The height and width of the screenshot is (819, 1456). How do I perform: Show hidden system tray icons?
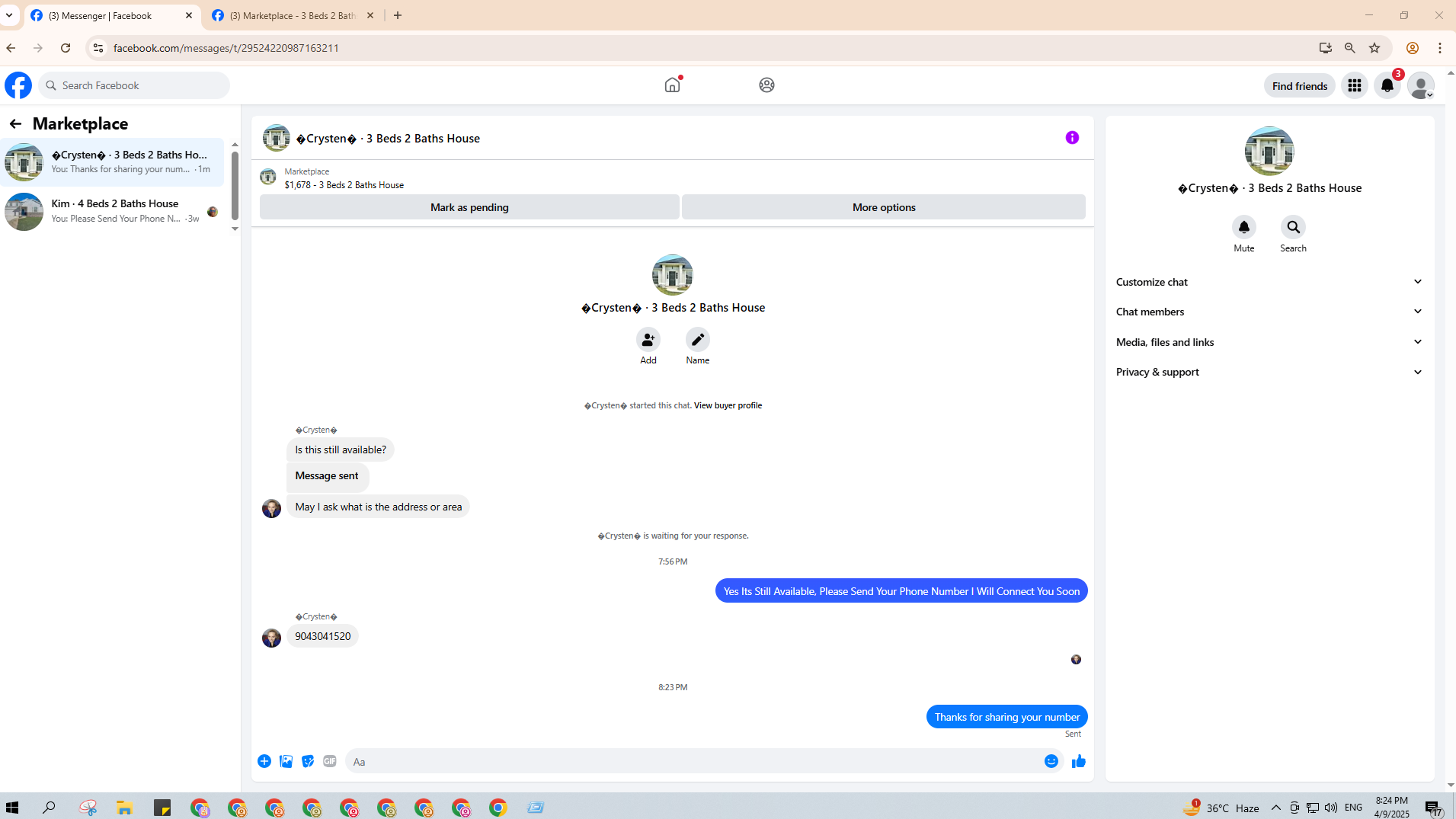[x=1275, y=808]
